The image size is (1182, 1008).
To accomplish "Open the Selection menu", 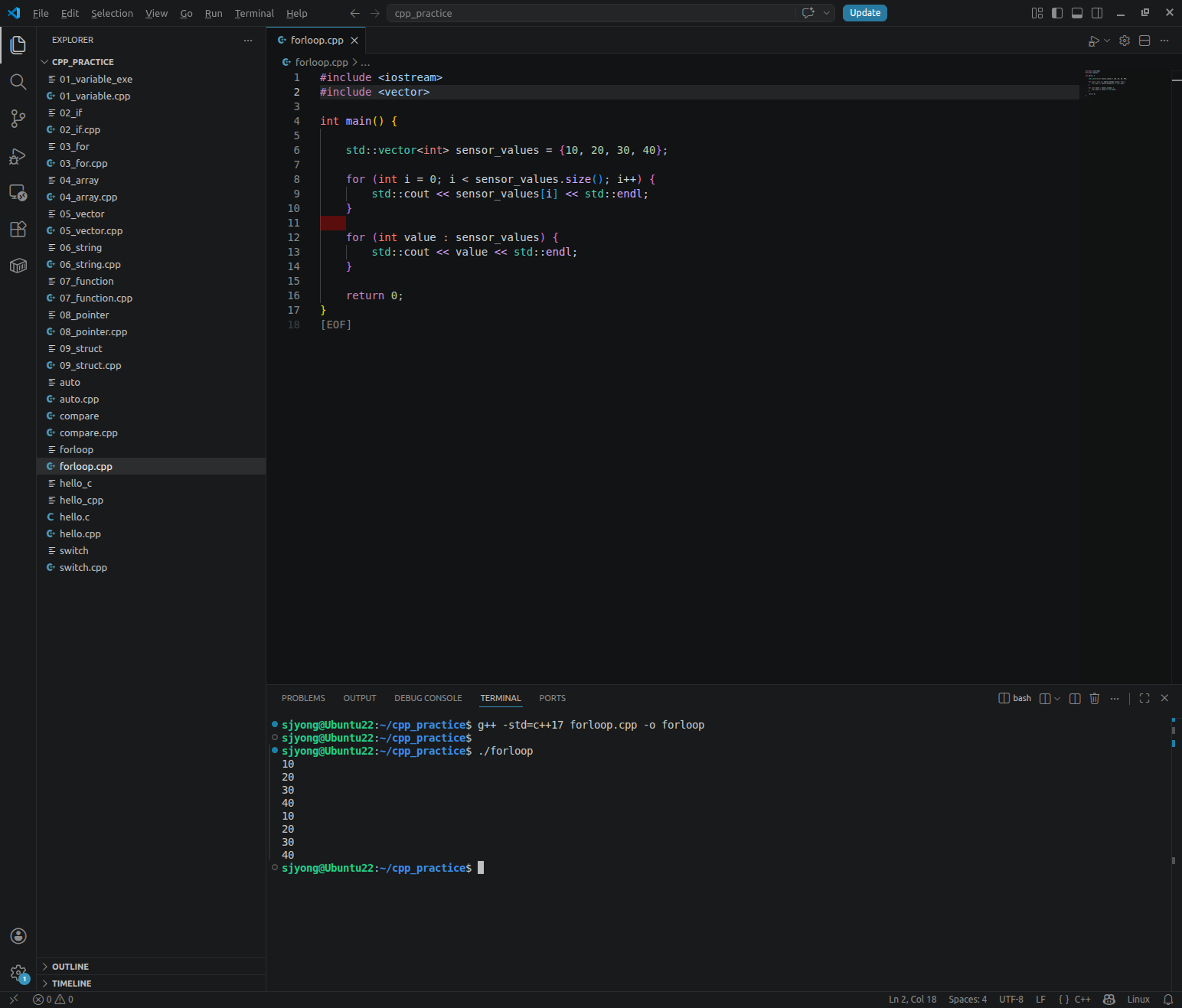I will 112,13.
